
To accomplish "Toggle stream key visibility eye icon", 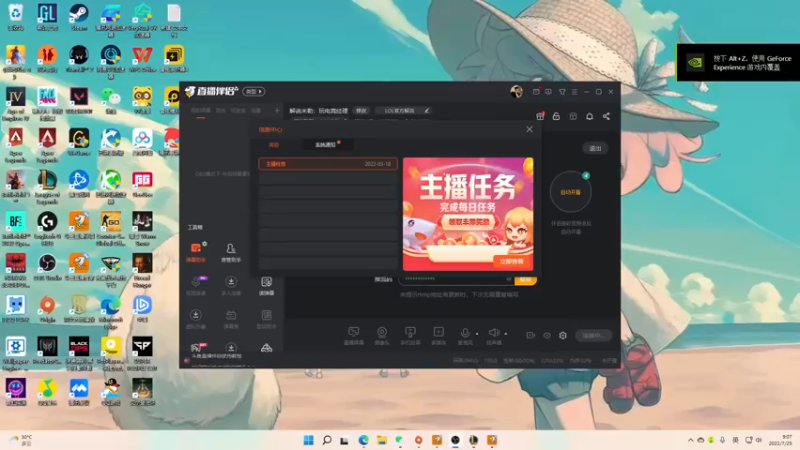I will (509, 279).
